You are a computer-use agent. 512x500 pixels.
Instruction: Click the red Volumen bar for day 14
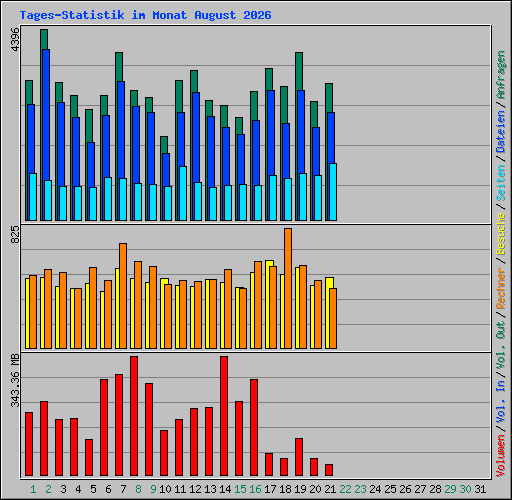point(224,416)
